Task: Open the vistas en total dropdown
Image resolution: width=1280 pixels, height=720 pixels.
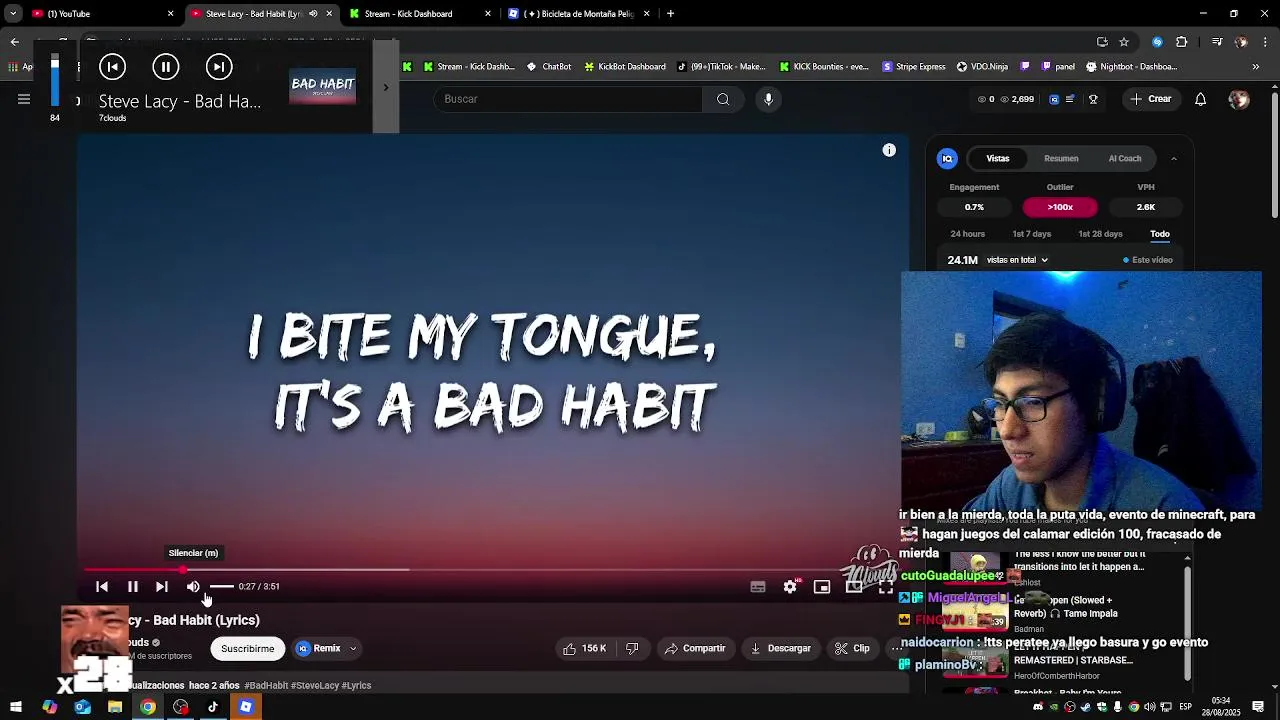Action: (x=1017, y=260)
